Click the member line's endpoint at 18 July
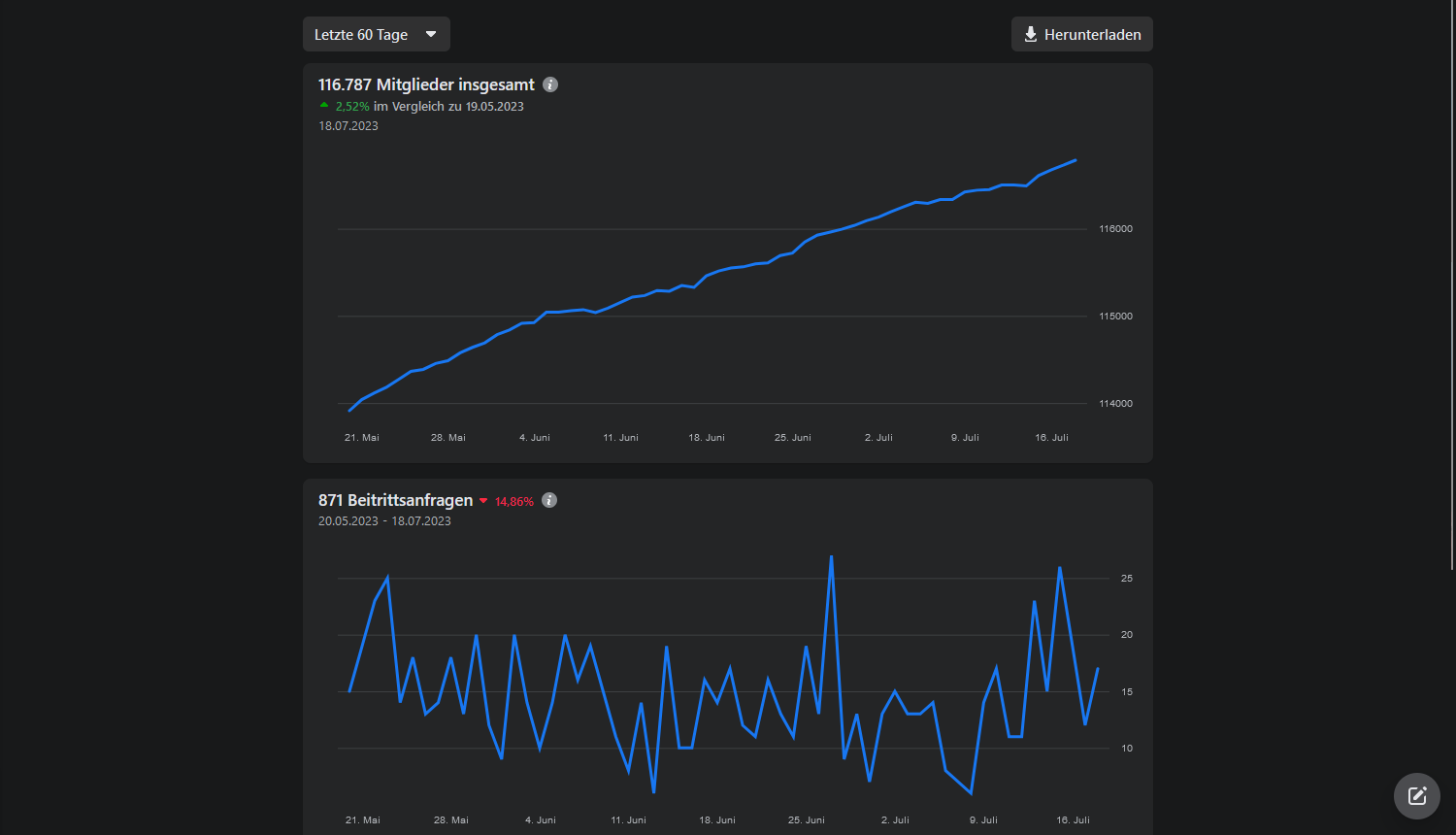The height and width of the screenshot is (835, 1456). 1075,160
